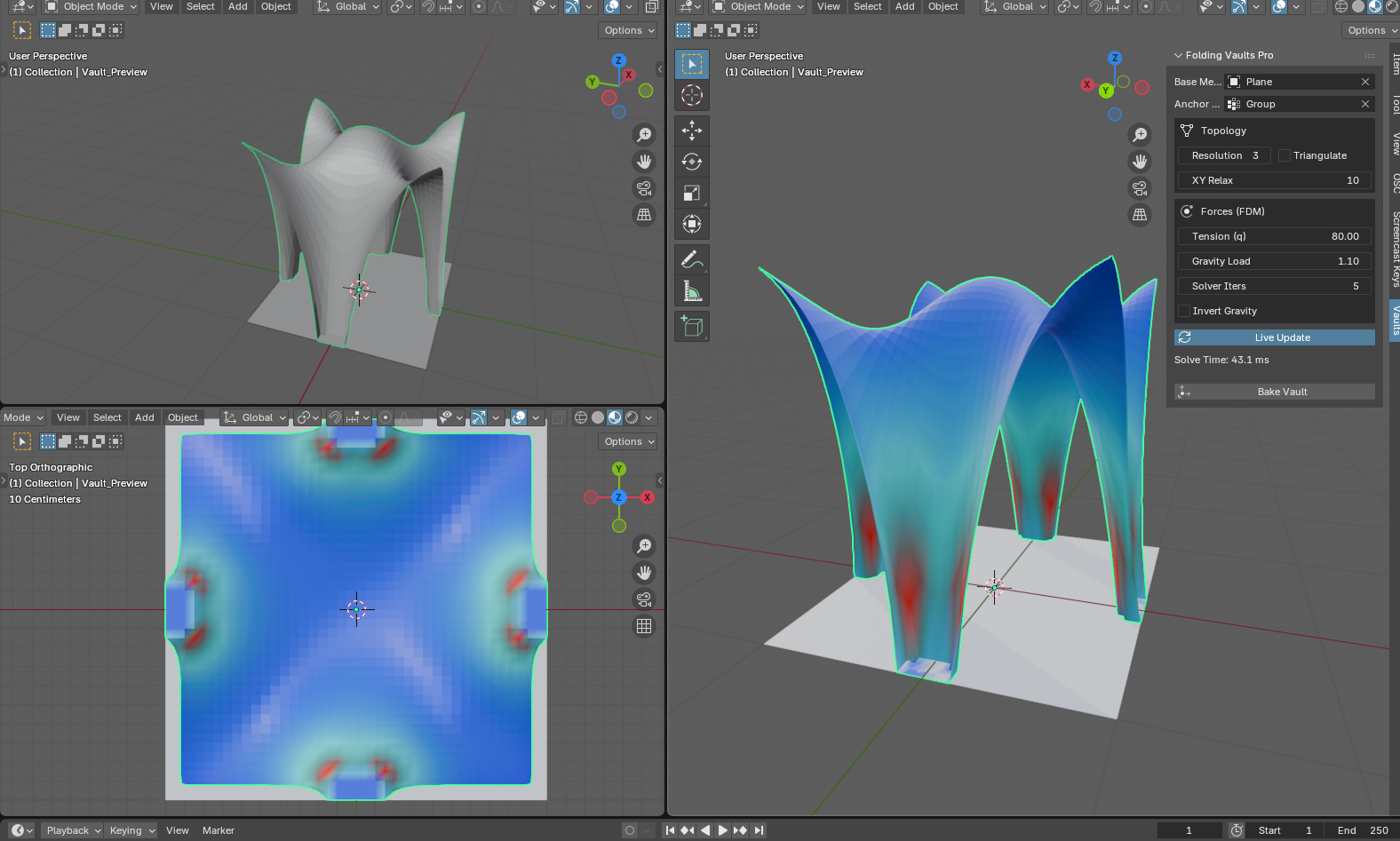The width and height of the screenshot is (1400, 841).
Task: Open the Global orientation dropdown in the right viewport header
Action: (x=1017, y=6)
